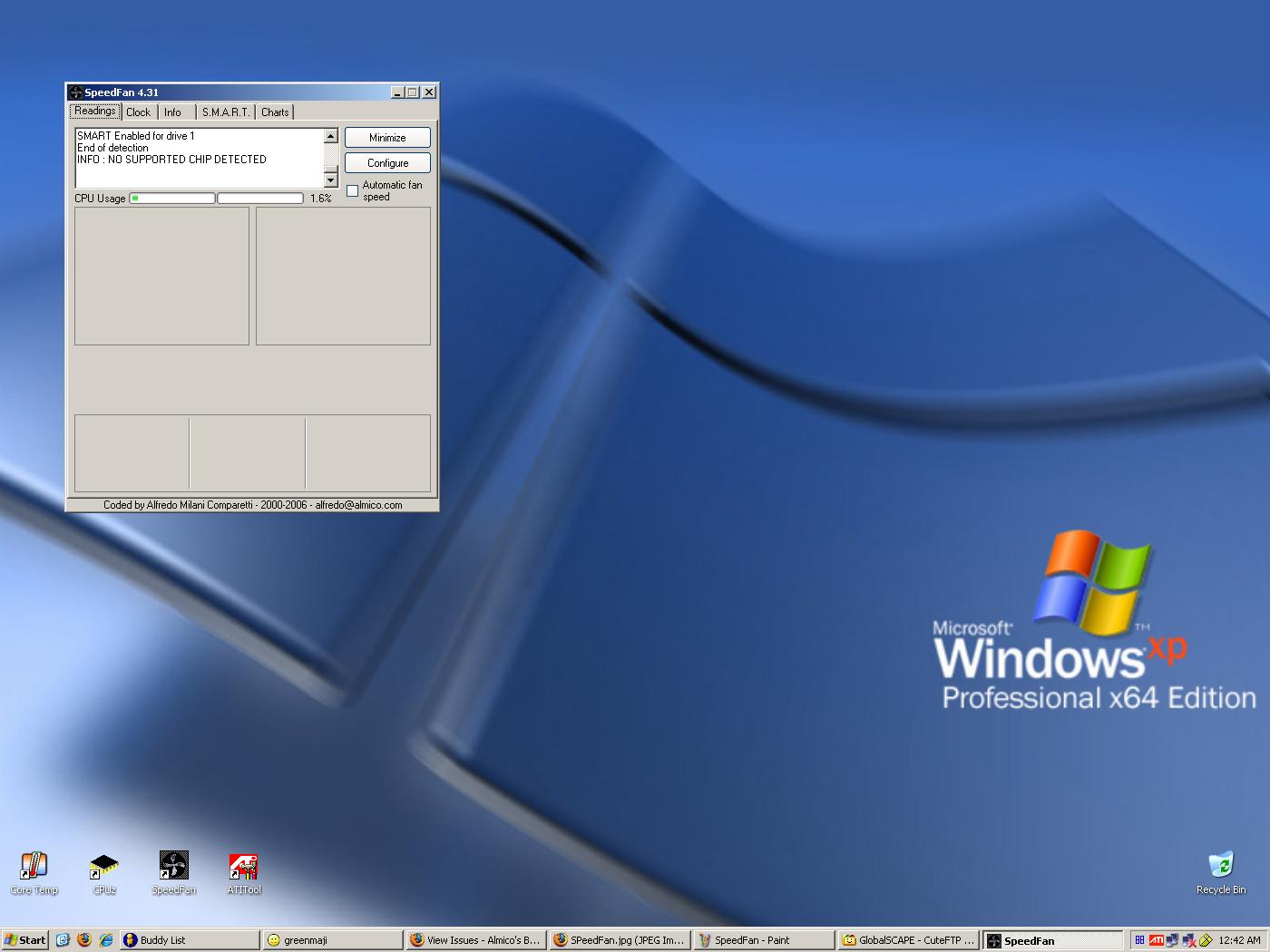Switch to greenmaji chat taskbar window
Screen dimensions: 1270x952
(x=333, y=940)
